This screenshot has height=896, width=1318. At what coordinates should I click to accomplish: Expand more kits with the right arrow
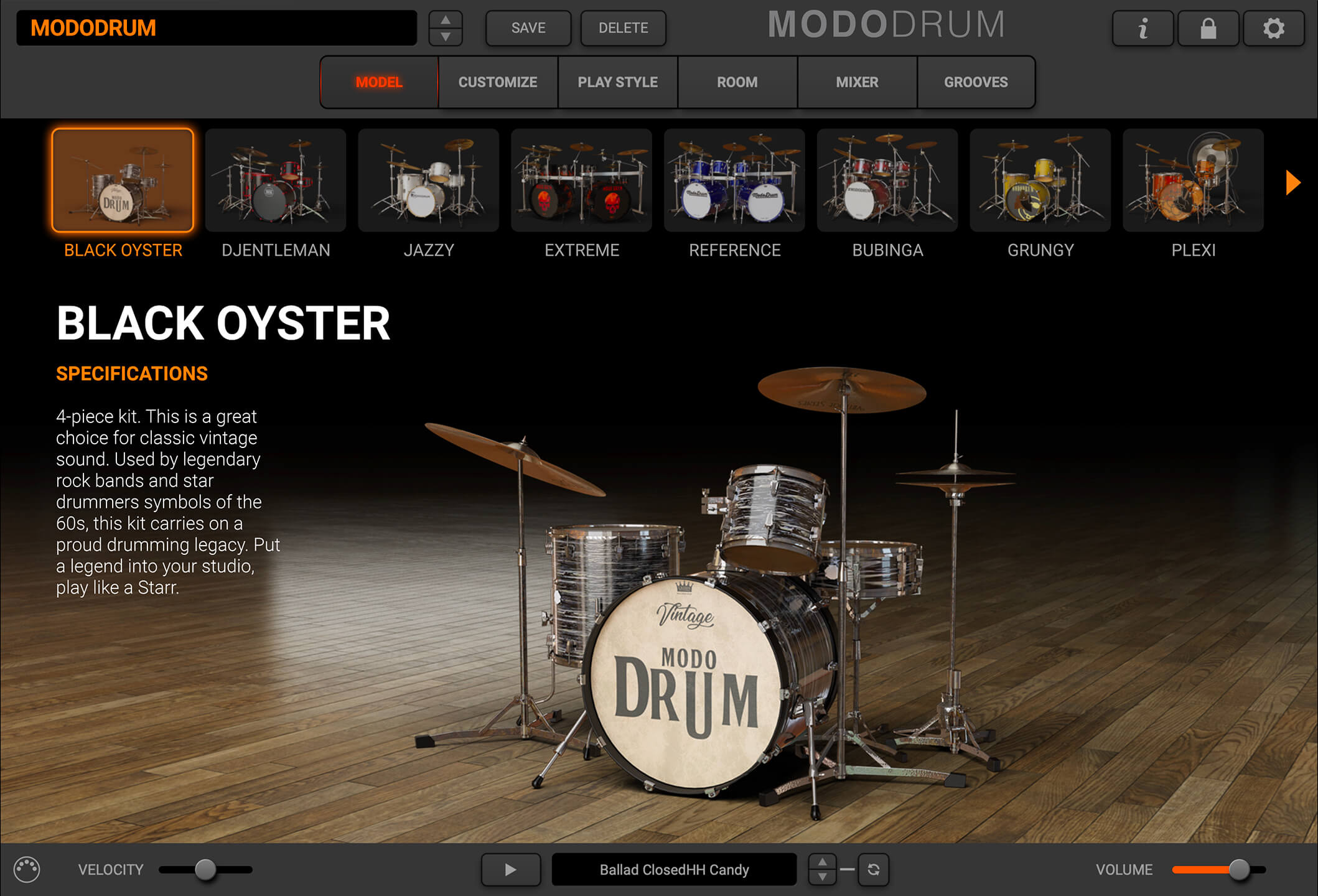click(x=1294, y=182)
